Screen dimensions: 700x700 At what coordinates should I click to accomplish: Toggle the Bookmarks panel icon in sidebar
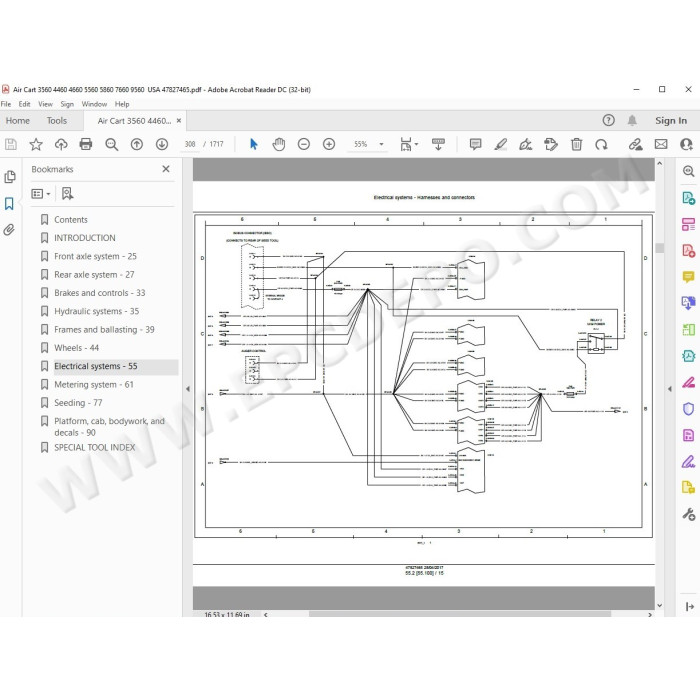(9, 204)
